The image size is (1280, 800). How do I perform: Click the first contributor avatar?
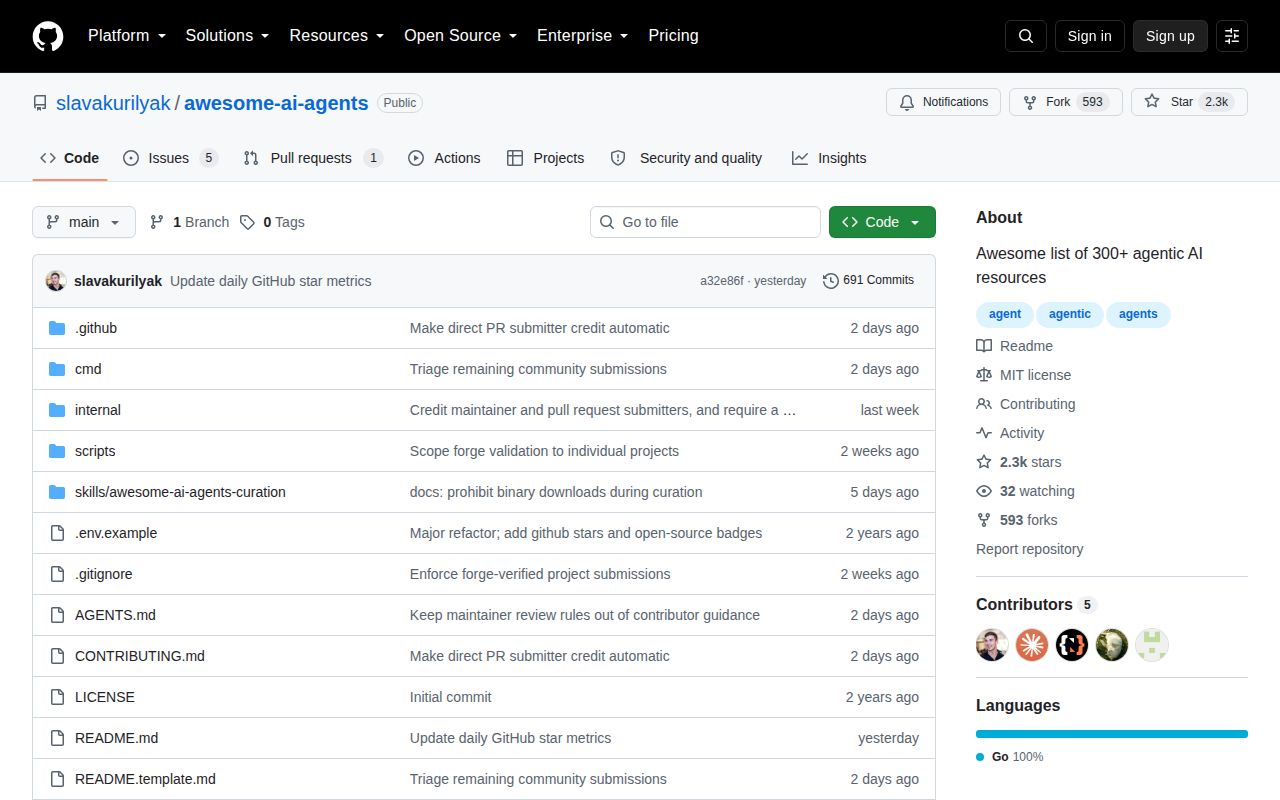tap(992, 645)
